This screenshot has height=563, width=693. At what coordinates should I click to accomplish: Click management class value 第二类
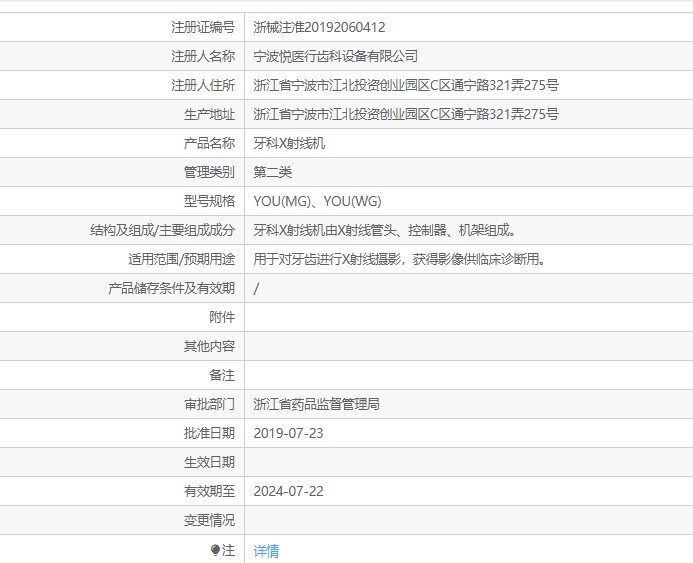coord(273,172)
